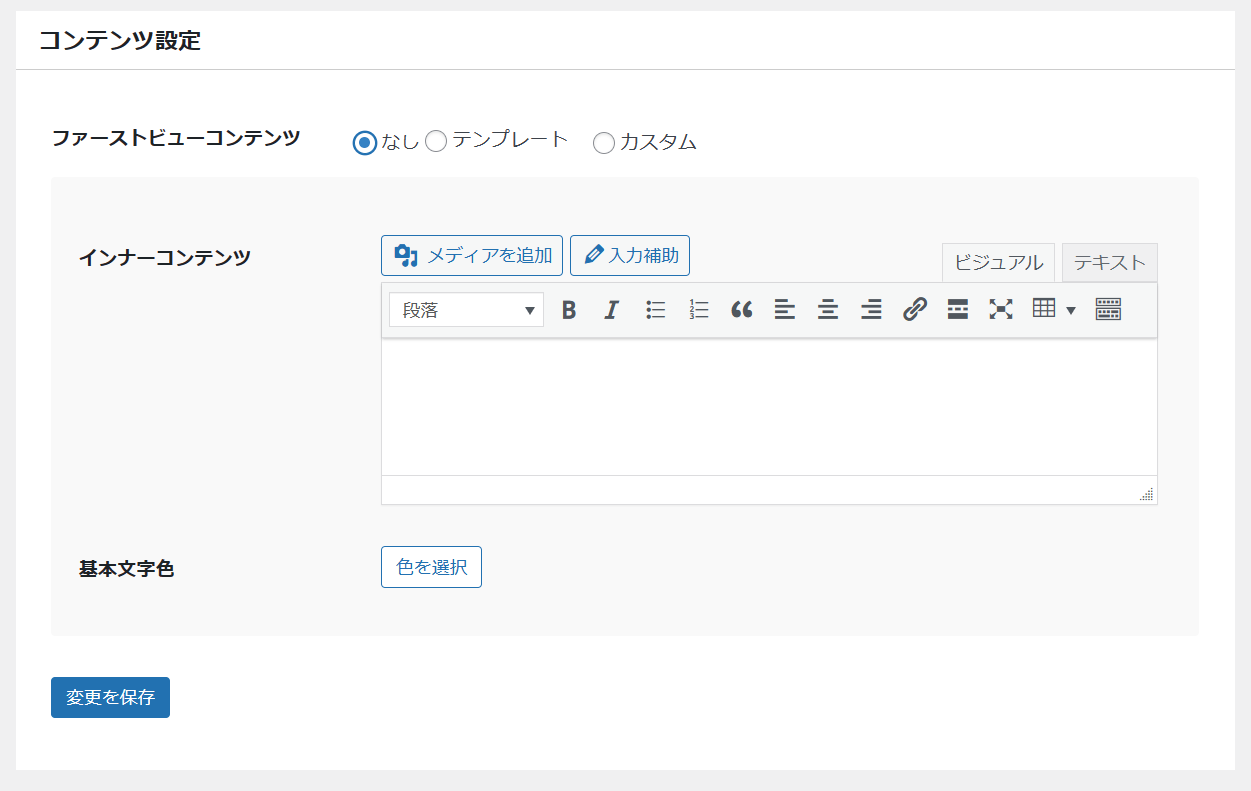This screenshot has height=791, width=1251.
Task: Enter fullscreen editor mode
Action: pos(1000,310)
